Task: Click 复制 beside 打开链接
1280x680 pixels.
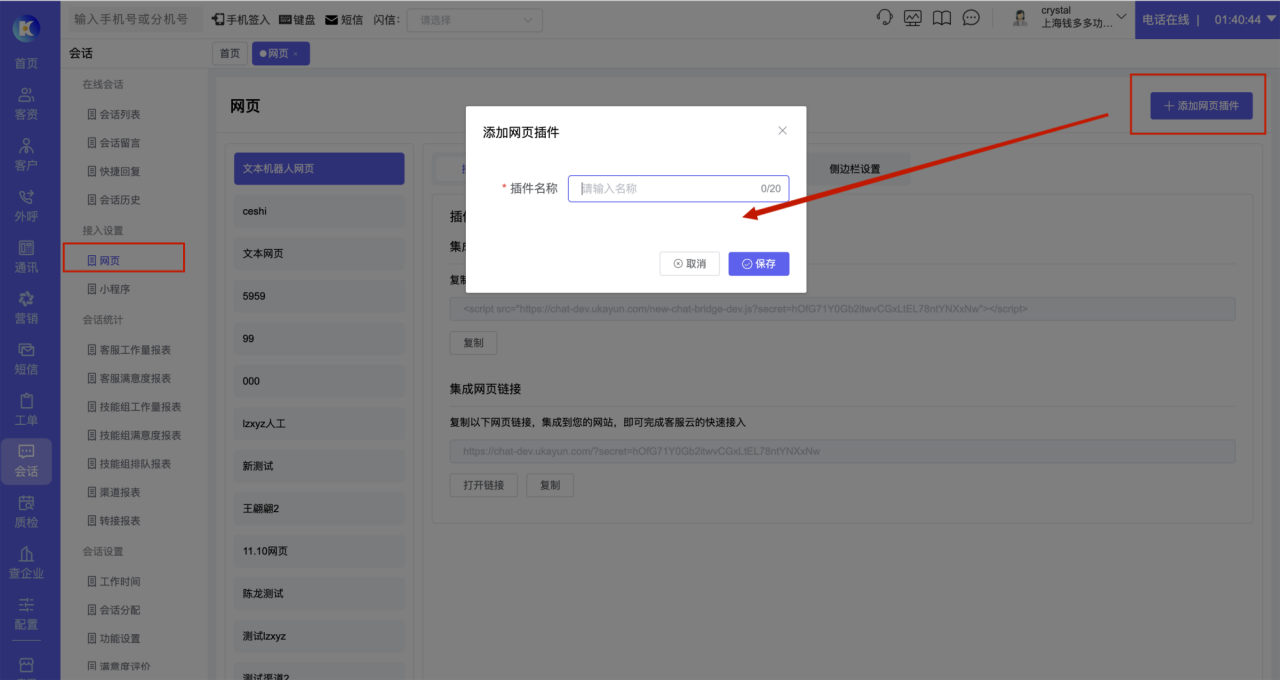Action: (x=550, y=485)
